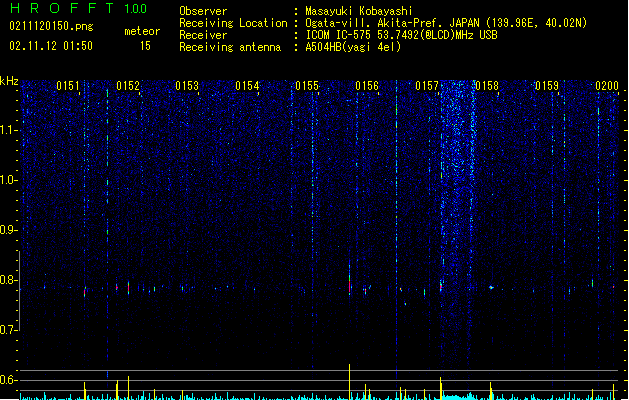629x400 pixels.
Task: Click the 0.8 kHz axis label
Action: pos(8,280)
